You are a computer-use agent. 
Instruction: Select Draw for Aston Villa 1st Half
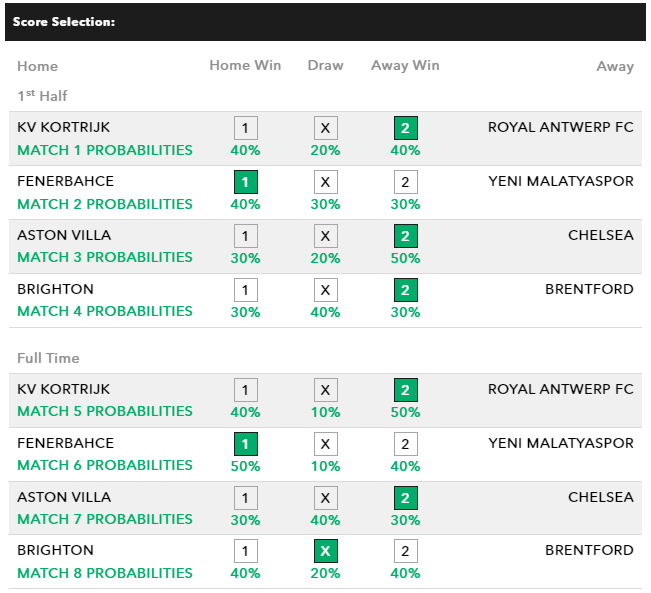click(325, 236)
